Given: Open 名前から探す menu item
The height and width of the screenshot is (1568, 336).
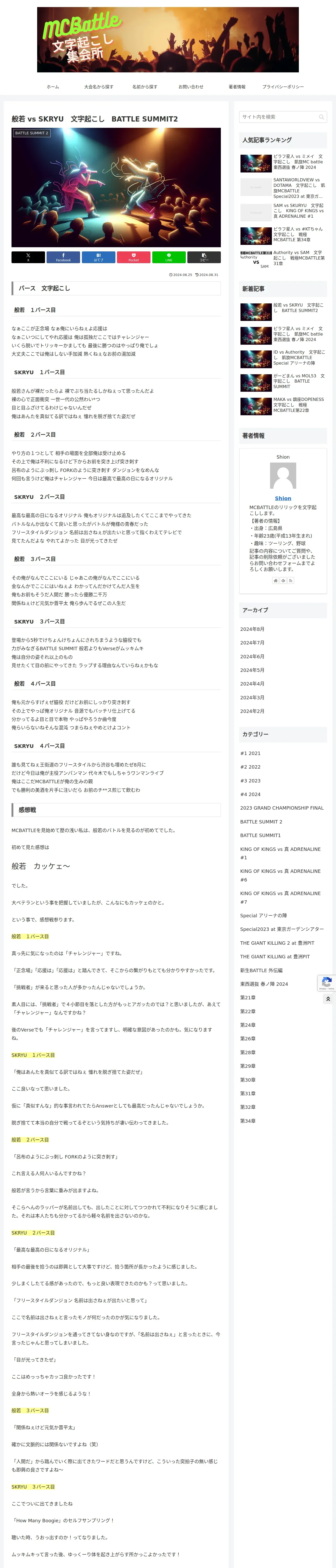Looking at the screenshot, I should click(x=145, y=87).
